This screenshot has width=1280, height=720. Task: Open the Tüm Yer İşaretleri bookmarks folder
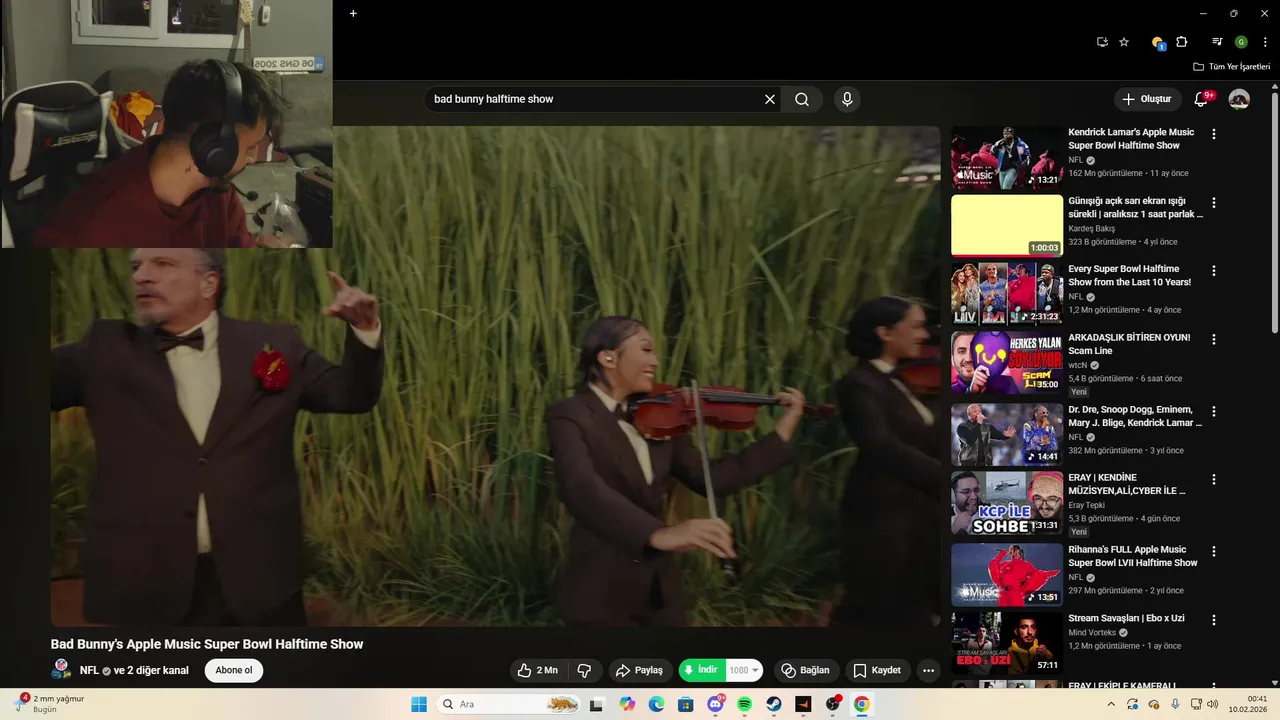tap(1231, 67)
